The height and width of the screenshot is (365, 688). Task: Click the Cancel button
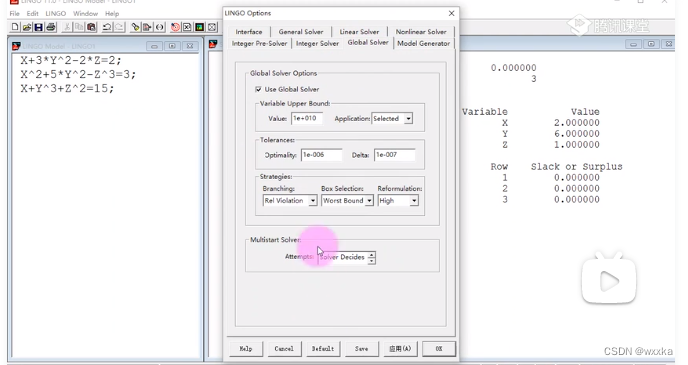pos(284,349)
